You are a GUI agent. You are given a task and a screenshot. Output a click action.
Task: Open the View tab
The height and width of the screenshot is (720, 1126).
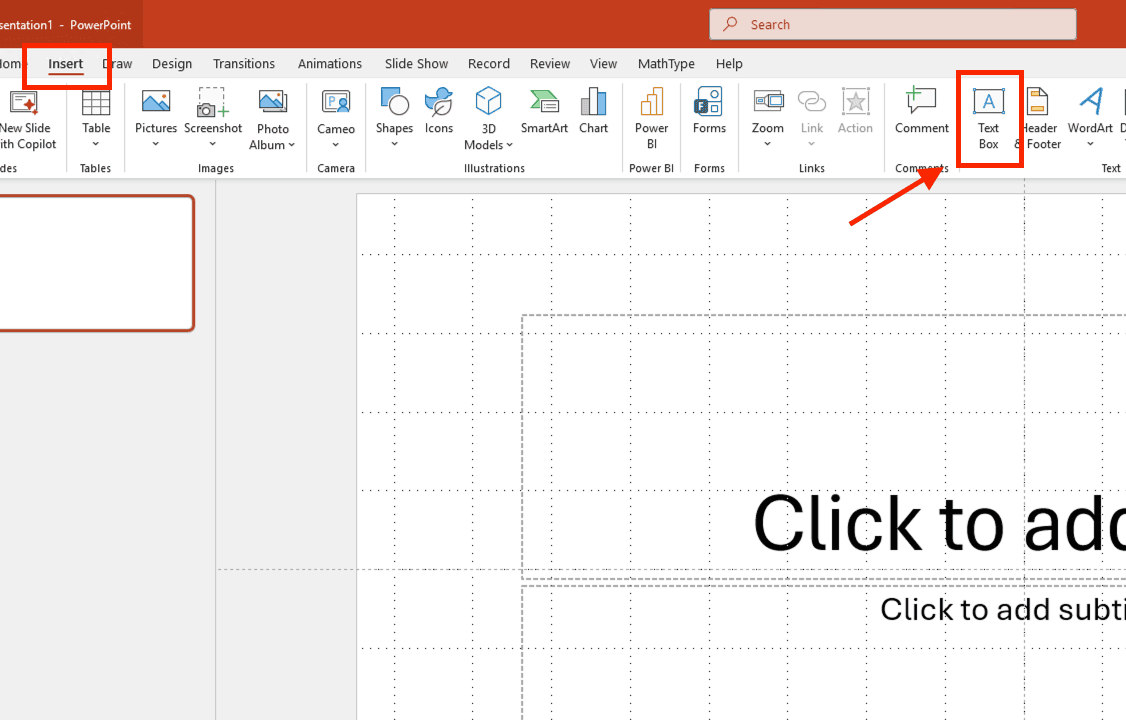tap(603, 64)
